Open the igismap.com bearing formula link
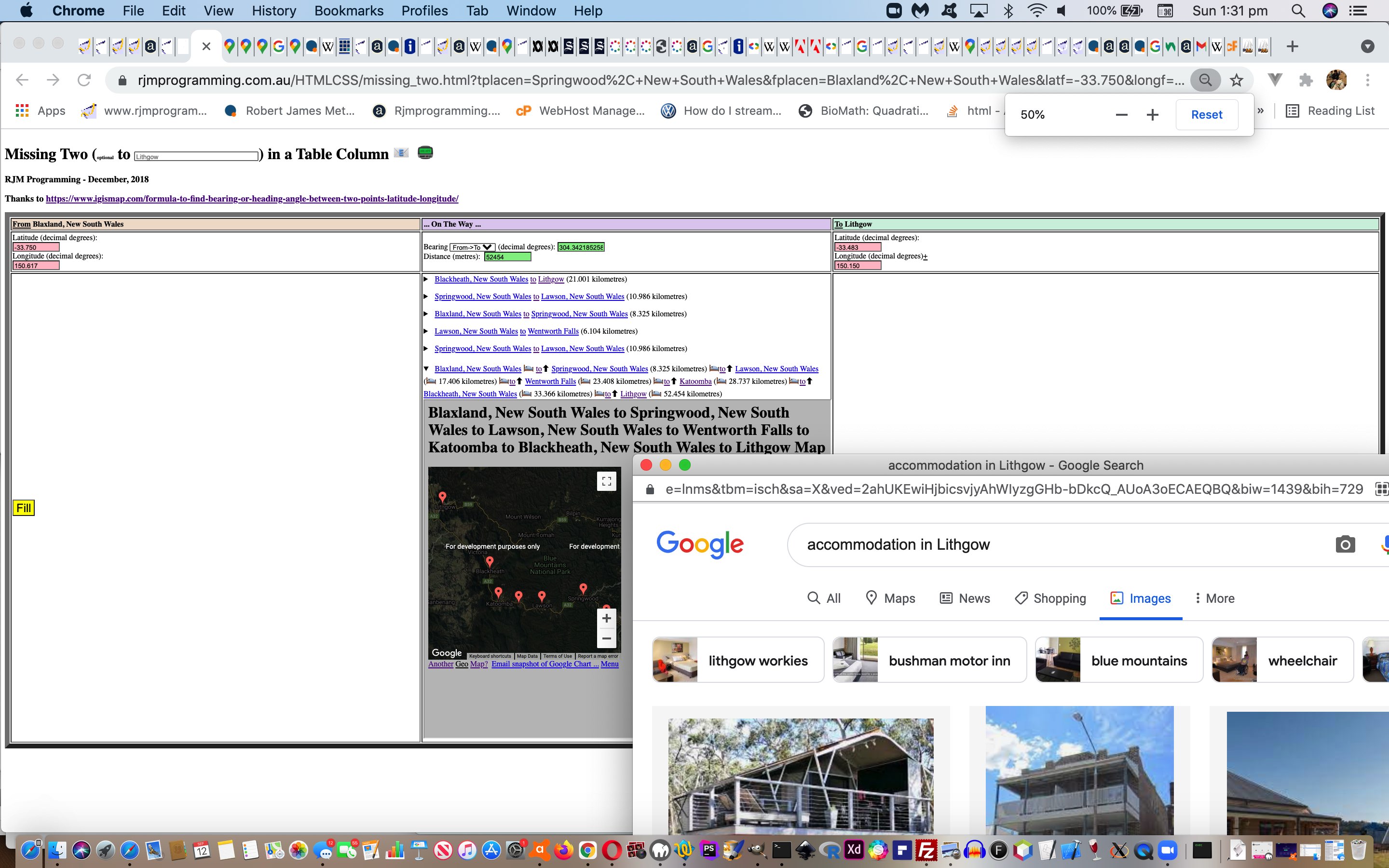 (252, 199)
